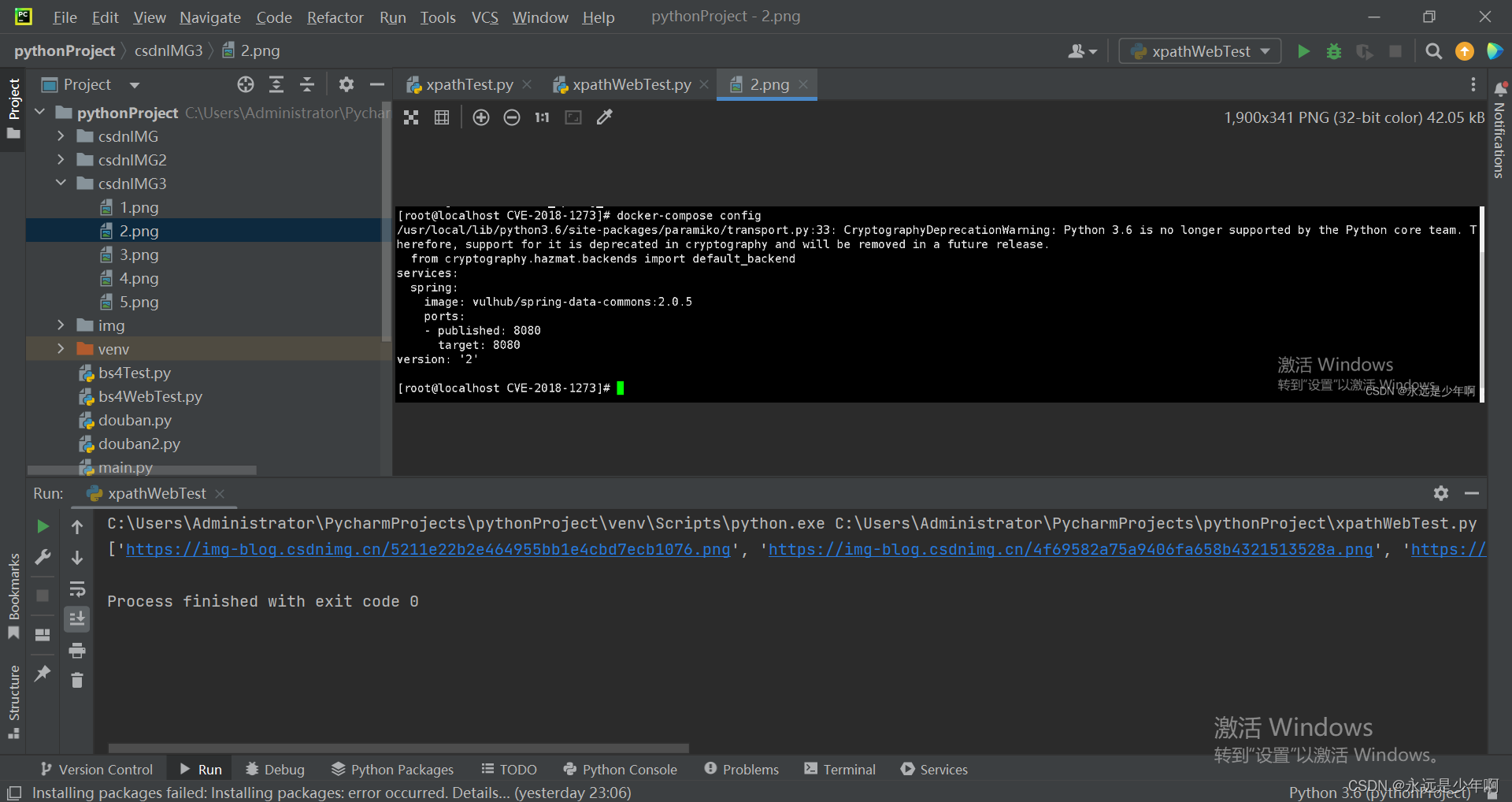
Task: Expand the csdnIMG folder
Action: coord(61,136)
